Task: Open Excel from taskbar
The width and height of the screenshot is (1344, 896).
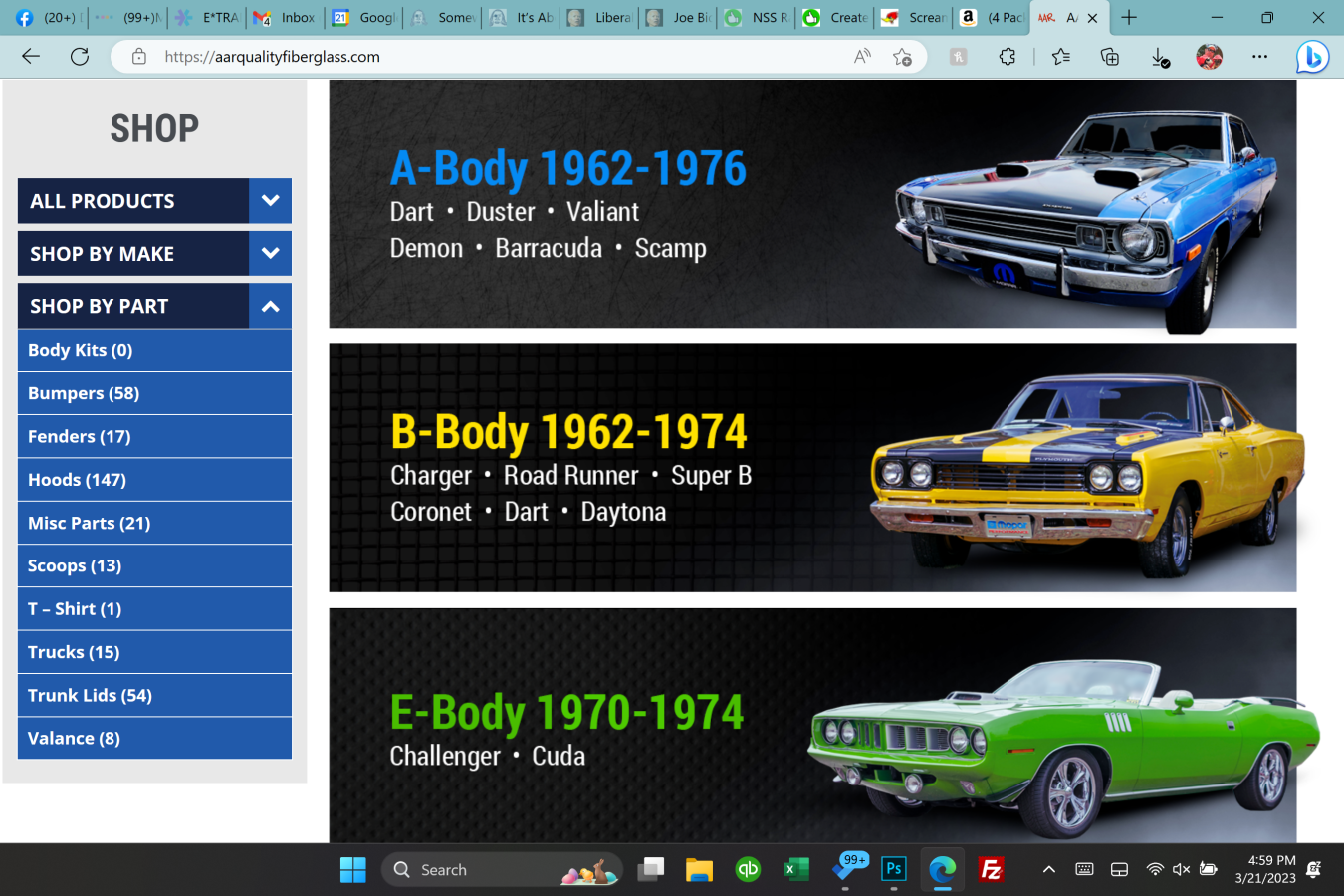Action: 795,870
